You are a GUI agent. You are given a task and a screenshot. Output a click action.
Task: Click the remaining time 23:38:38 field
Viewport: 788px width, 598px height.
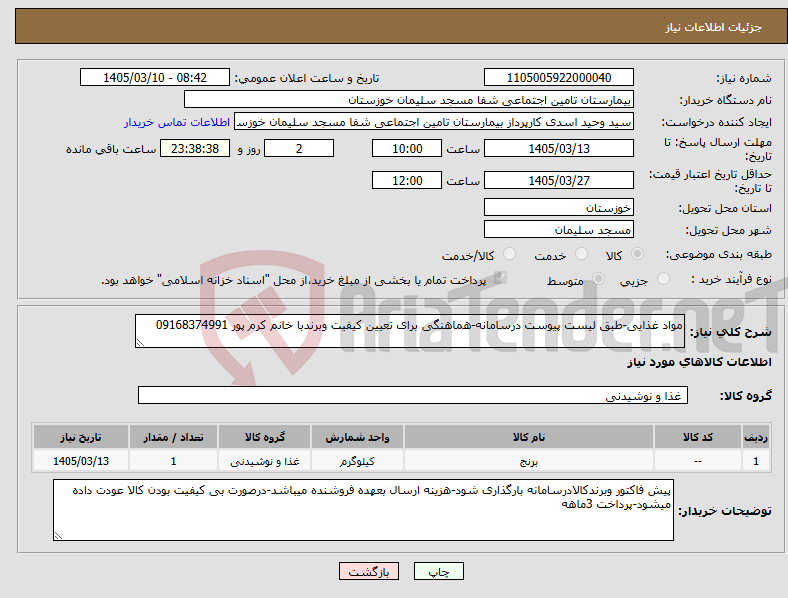pyautogui.click(x=195, y=149)
